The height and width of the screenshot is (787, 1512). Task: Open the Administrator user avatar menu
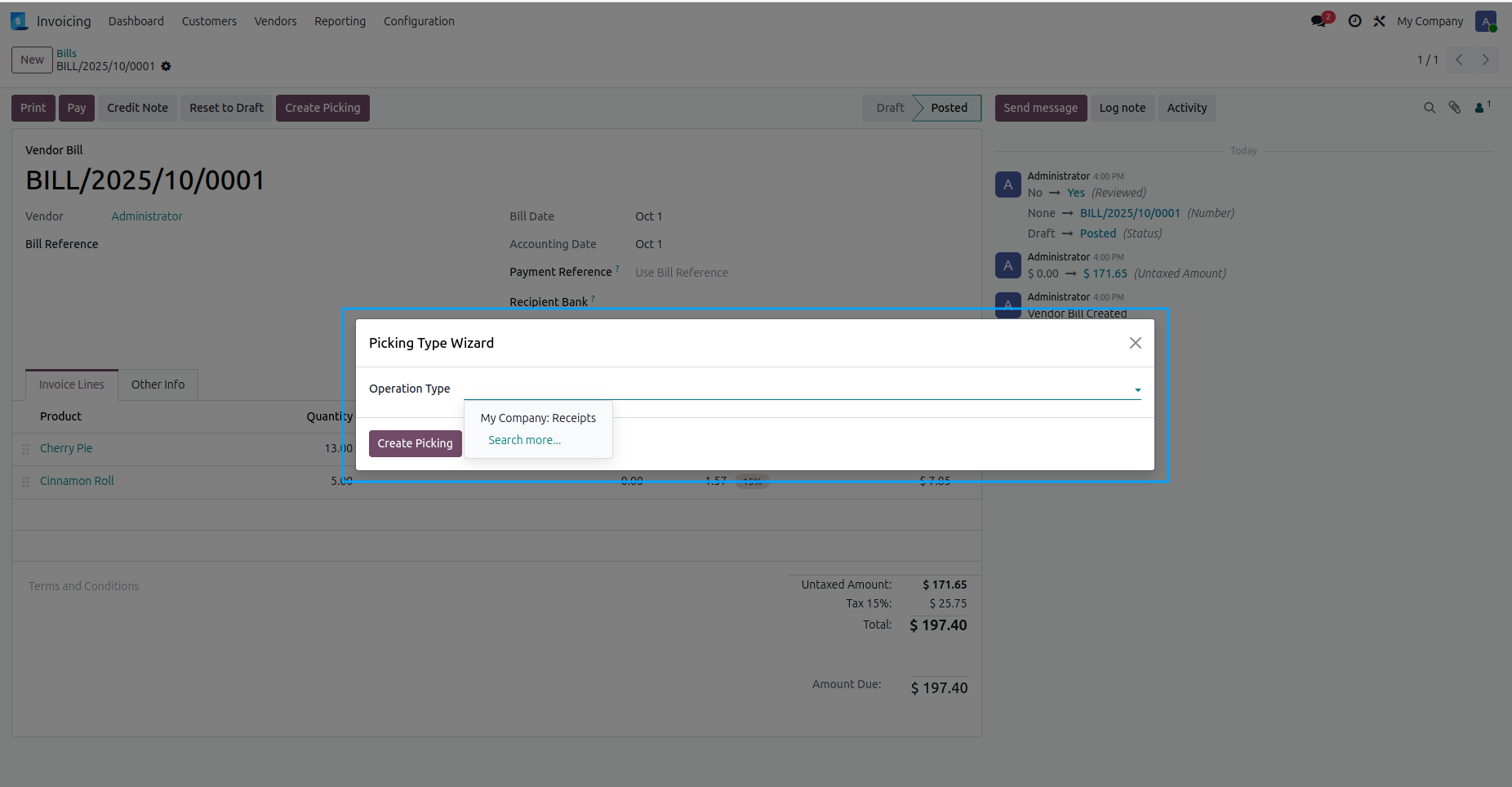(x=1485, y=21)
